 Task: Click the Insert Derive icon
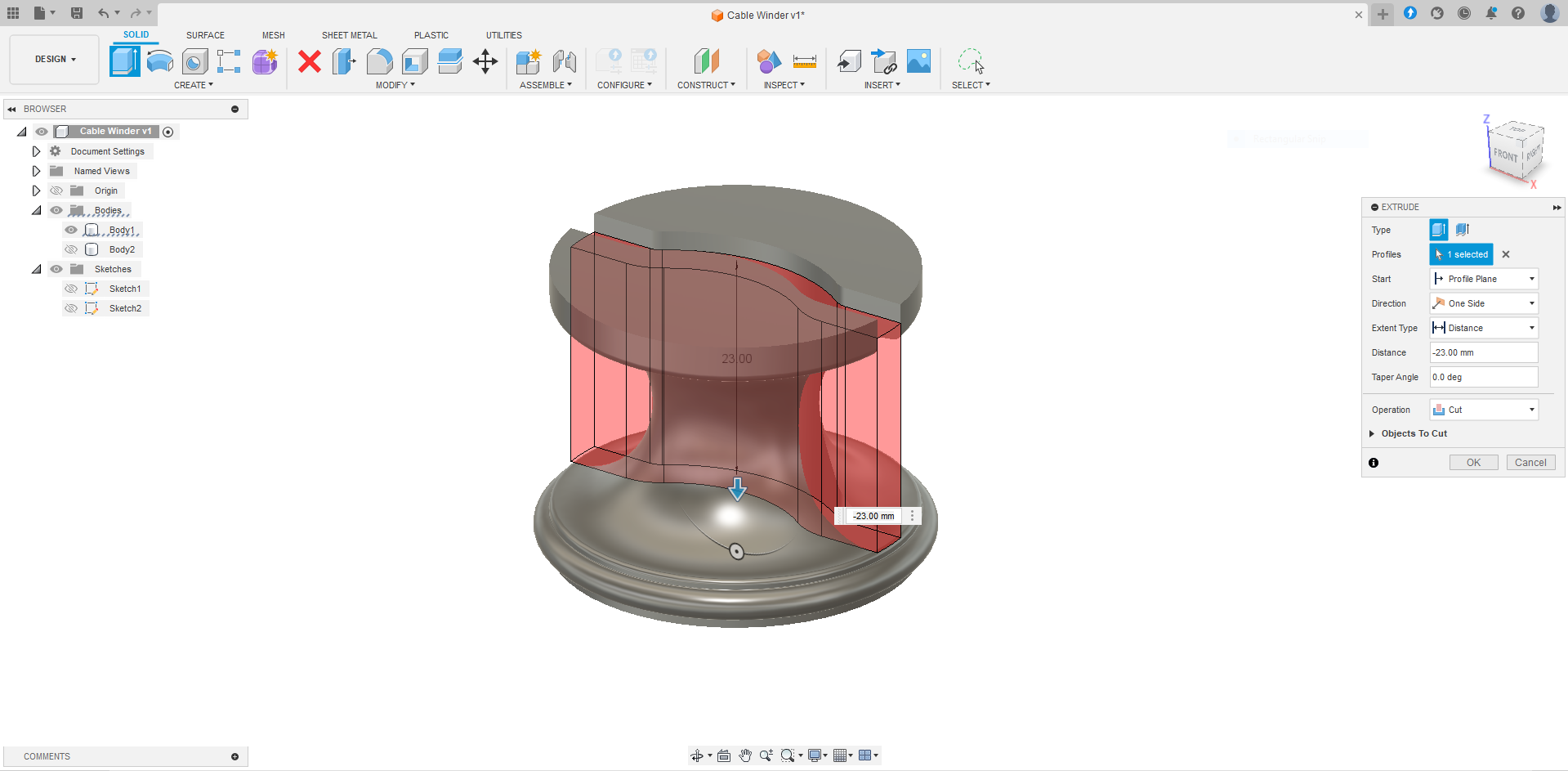849,61
